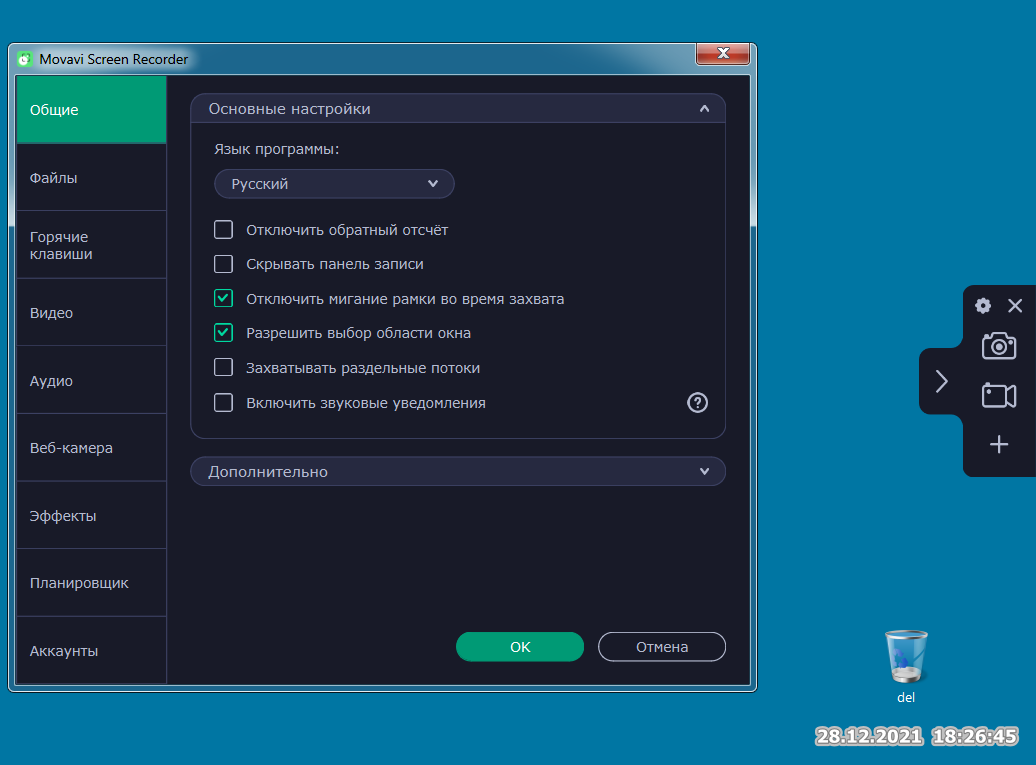Open help for sound notifications question mark
Image resolution: width=1036 pixels, height=765 pixels.
[697, 402]
